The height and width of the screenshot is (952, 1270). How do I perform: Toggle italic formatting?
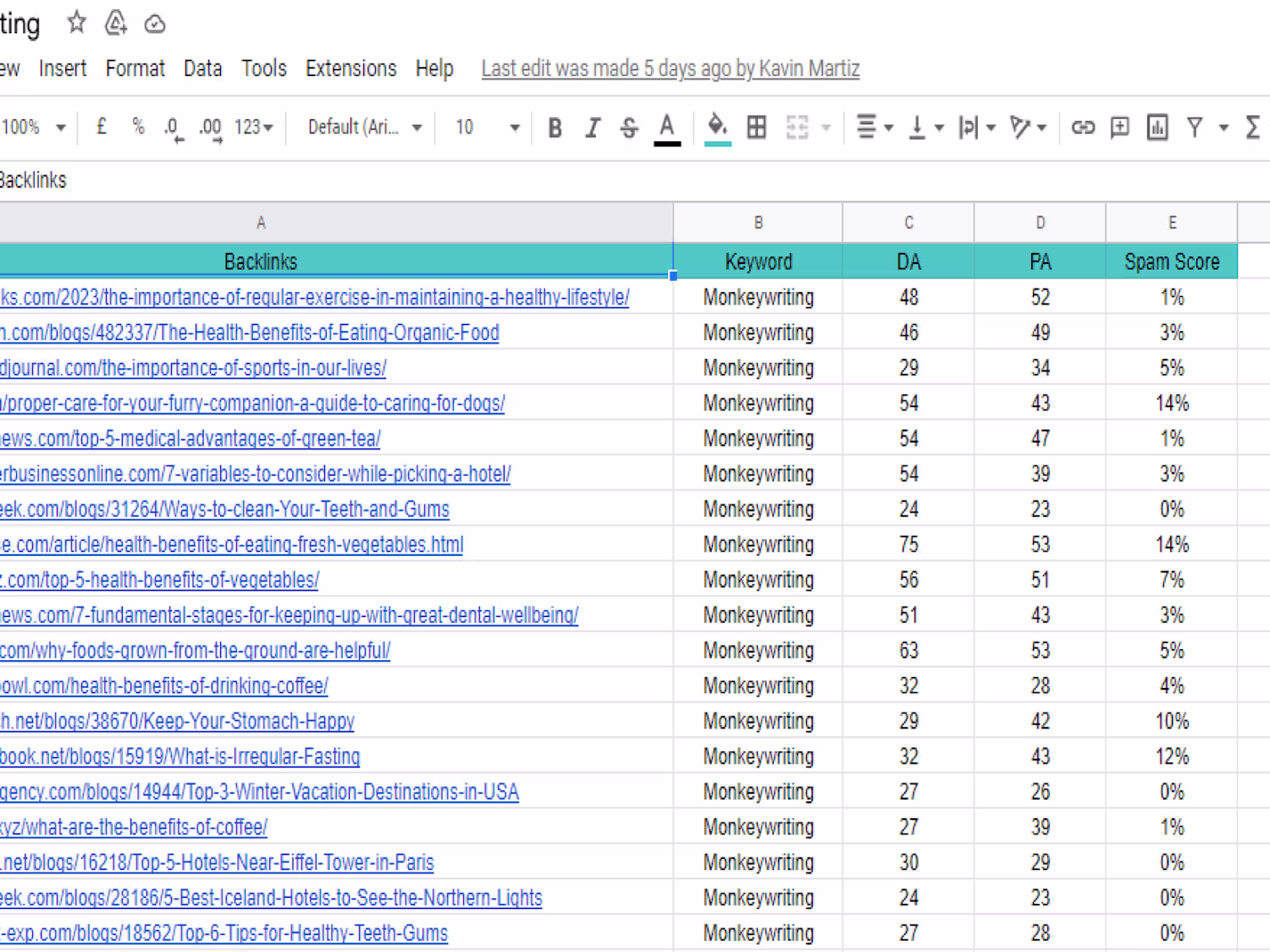coord(592,128)
